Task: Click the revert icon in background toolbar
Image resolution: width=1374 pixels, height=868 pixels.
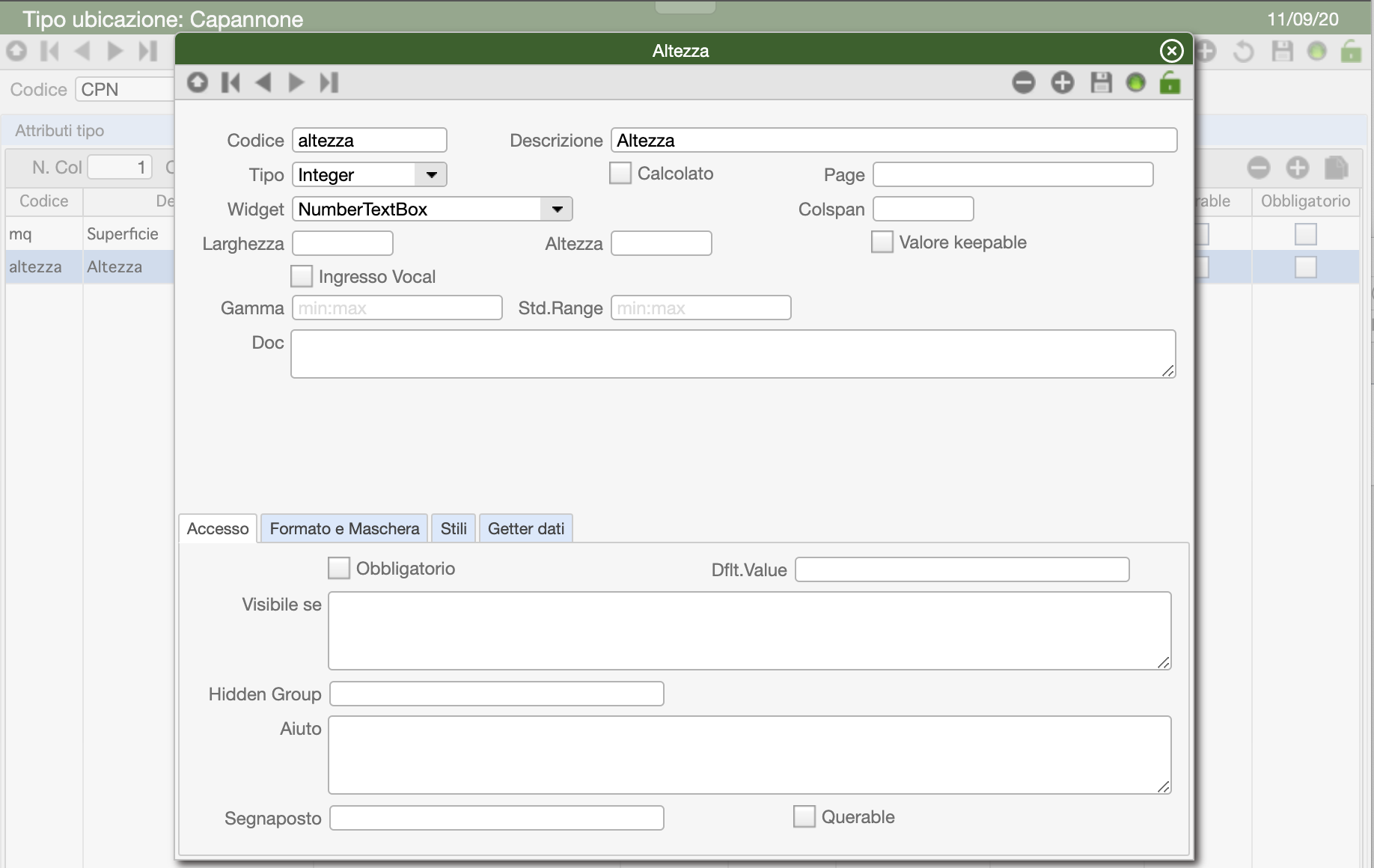Action: [x=1243, y=52]
